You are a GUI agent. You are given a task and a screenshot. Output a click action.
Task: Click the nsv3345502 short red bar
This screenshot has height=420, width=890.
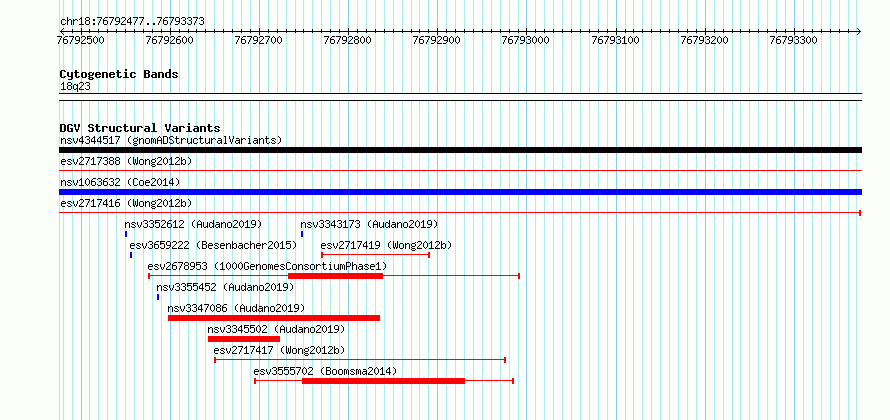click(x=244, y=339)
